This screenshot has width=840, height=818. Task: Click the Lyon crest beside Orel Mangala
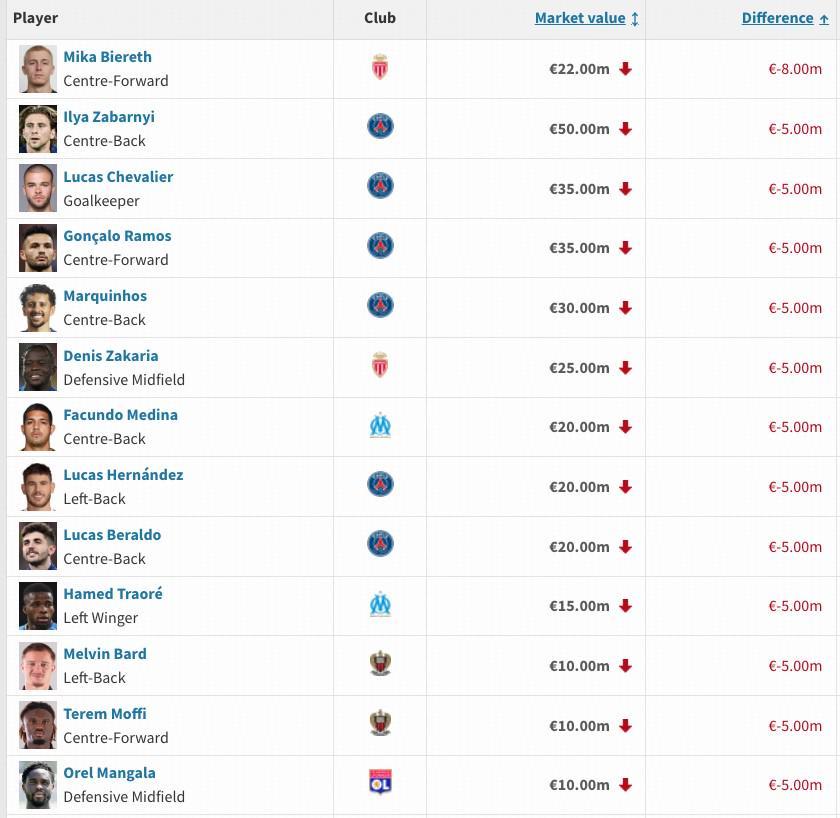tap(380, 783)
